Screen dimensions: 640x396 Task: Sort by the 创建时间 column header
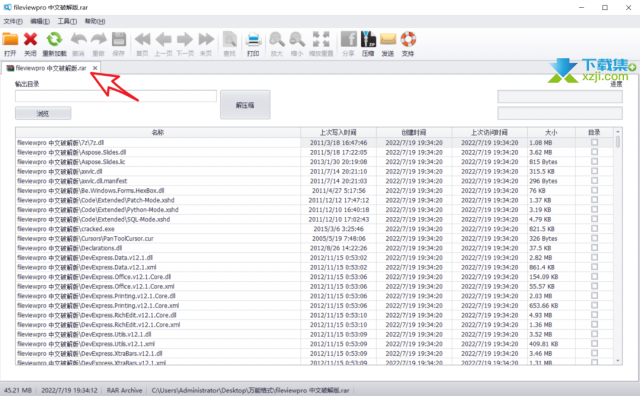coord(414,132)
